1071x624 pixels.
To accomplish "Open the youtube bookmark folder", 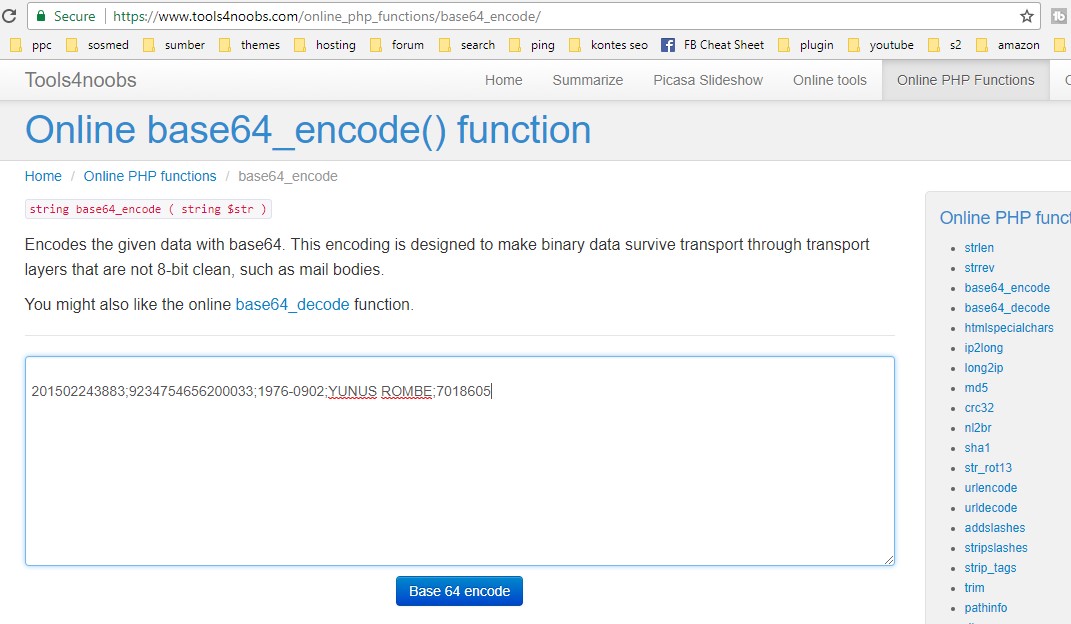I will (880, 45).
